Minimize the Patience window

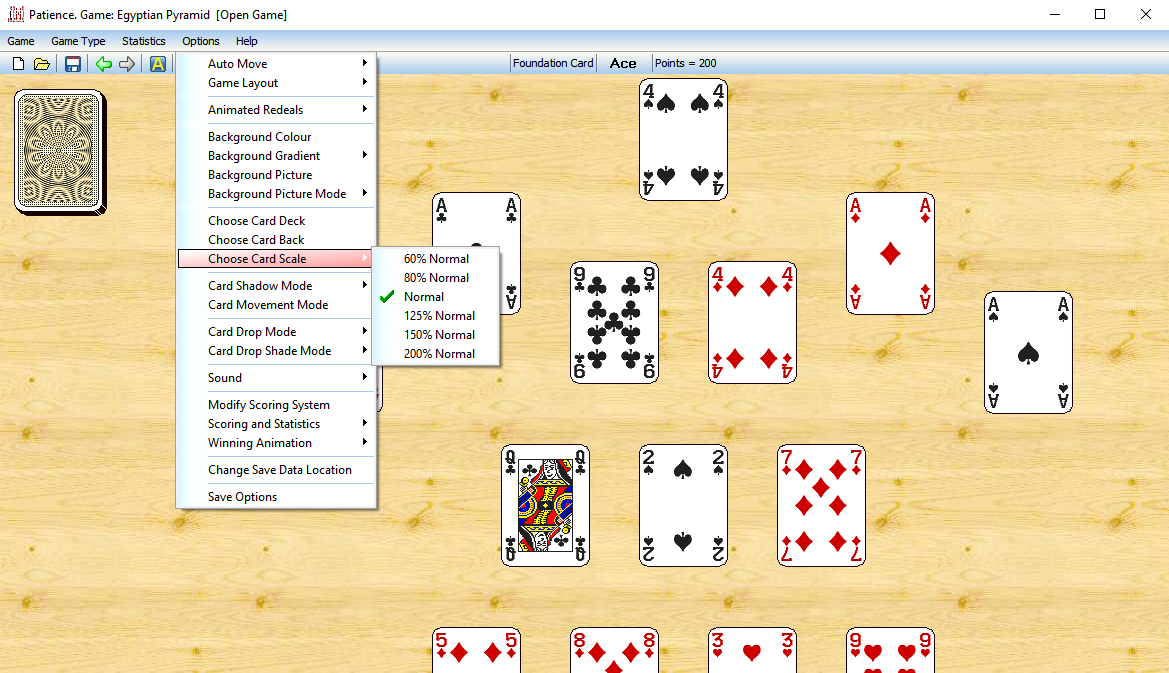[1055, 14]
